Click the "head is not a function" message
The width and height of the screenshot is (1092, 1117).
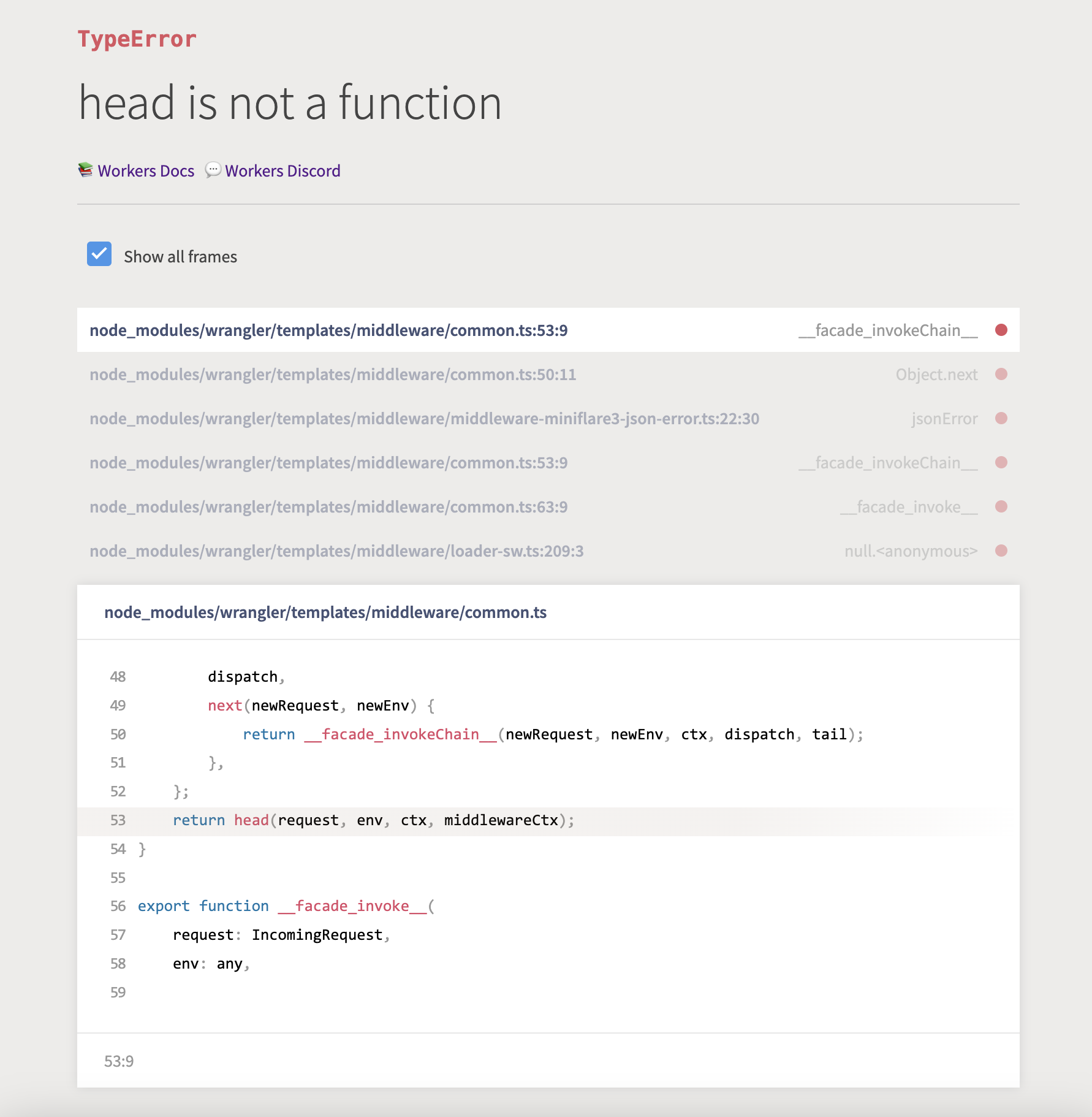(290, 102)
